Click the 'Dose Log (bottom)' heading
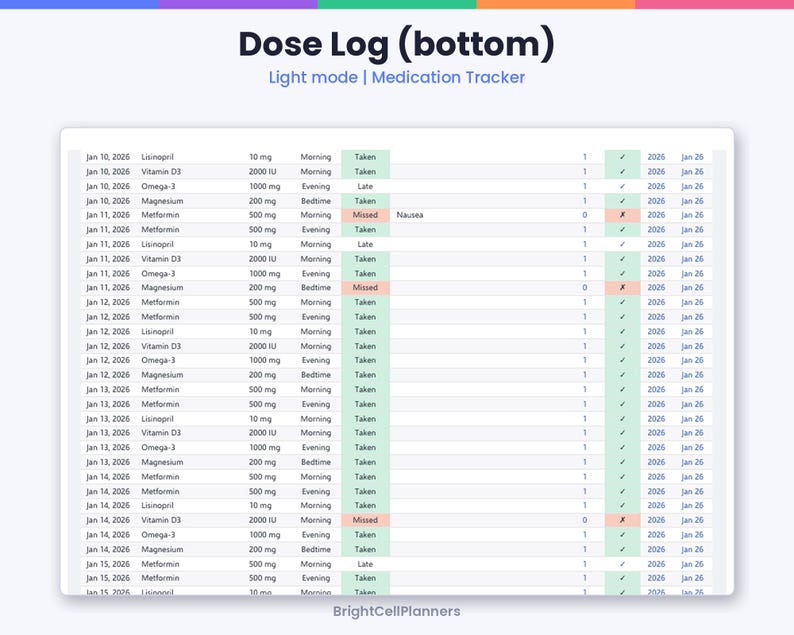 [x=396, y=44]
